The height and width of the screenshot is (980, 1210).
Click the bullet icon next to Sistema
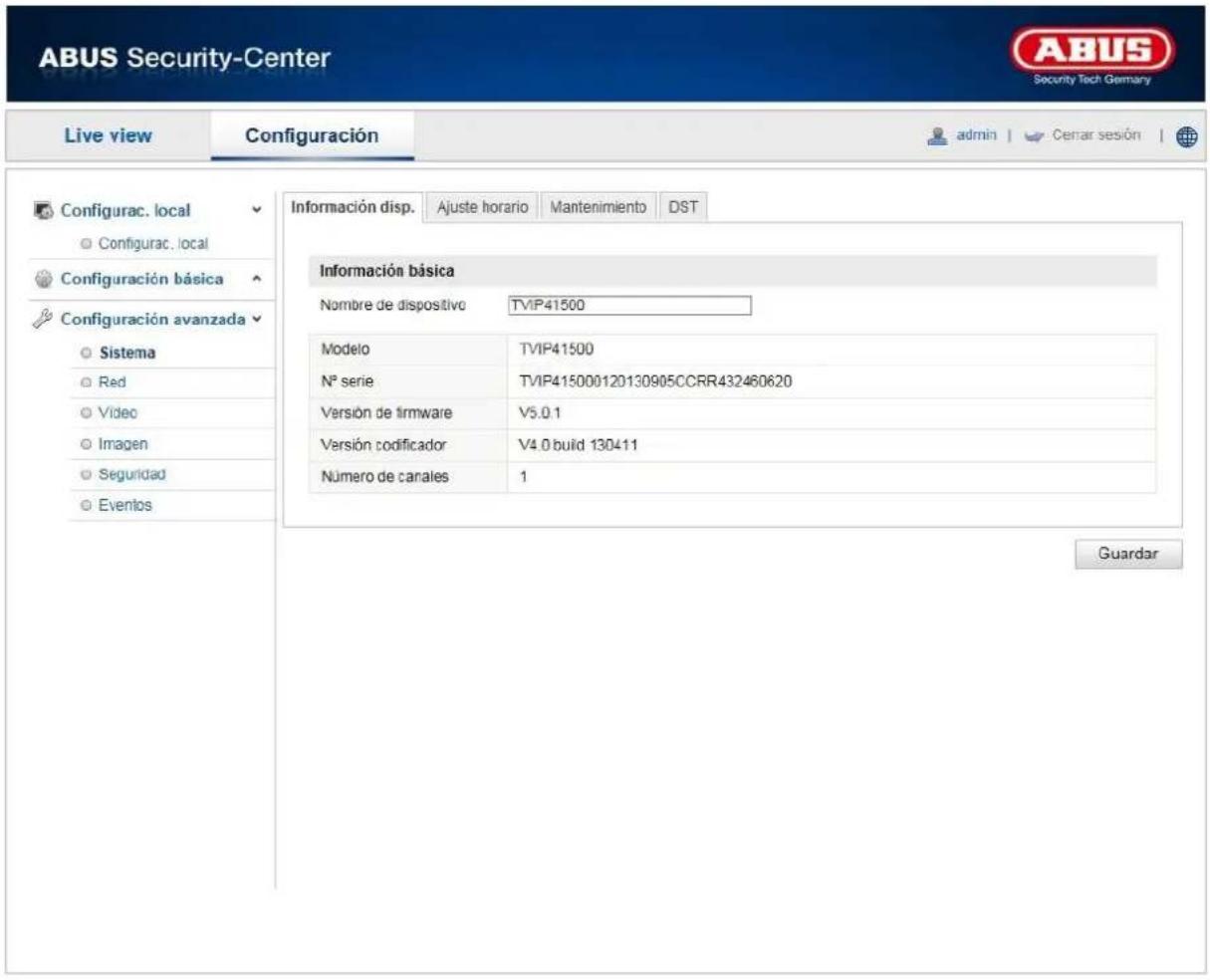(87, 354)
